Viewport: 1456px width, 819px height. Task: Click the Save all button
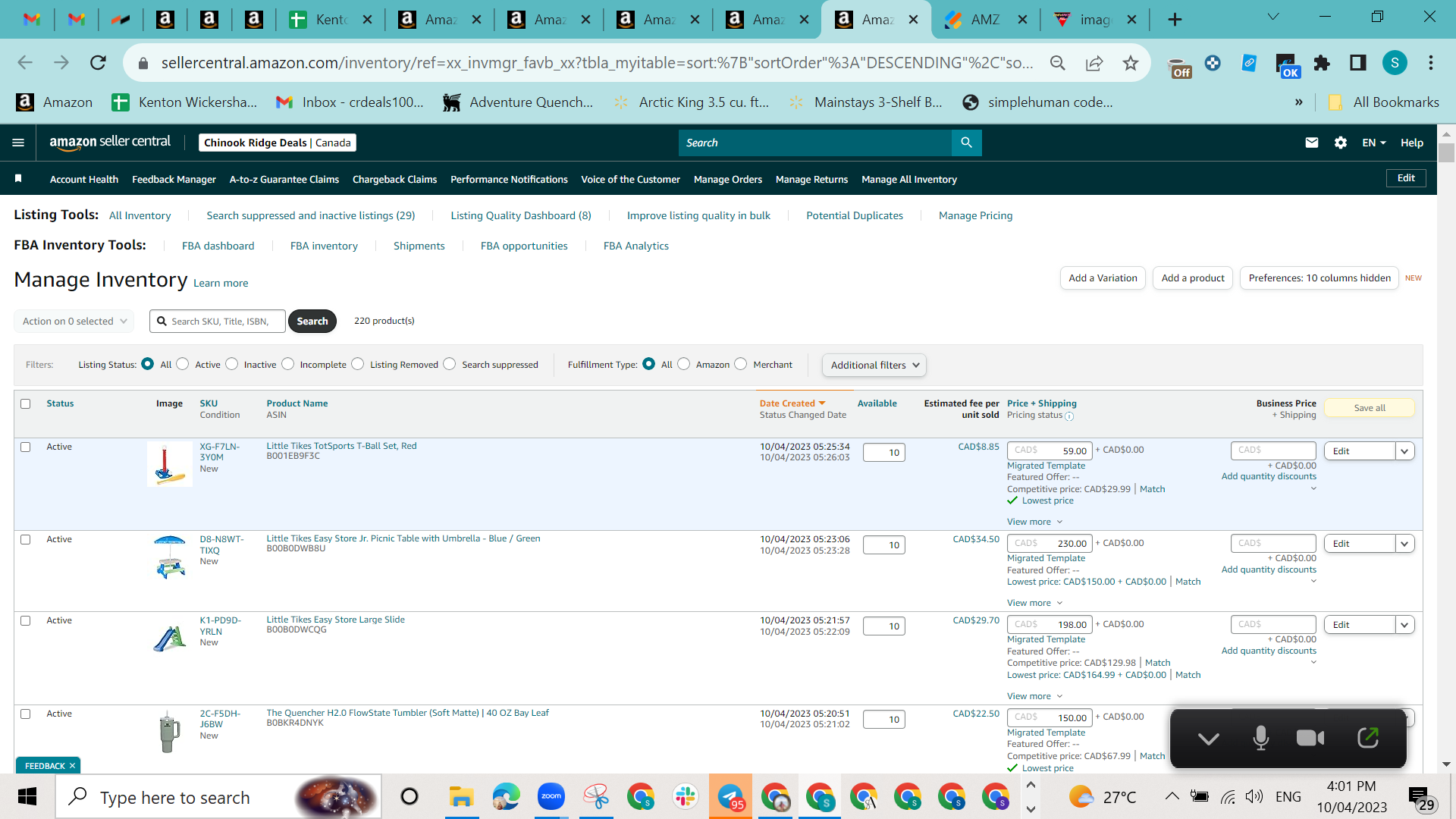point(1369,408)
